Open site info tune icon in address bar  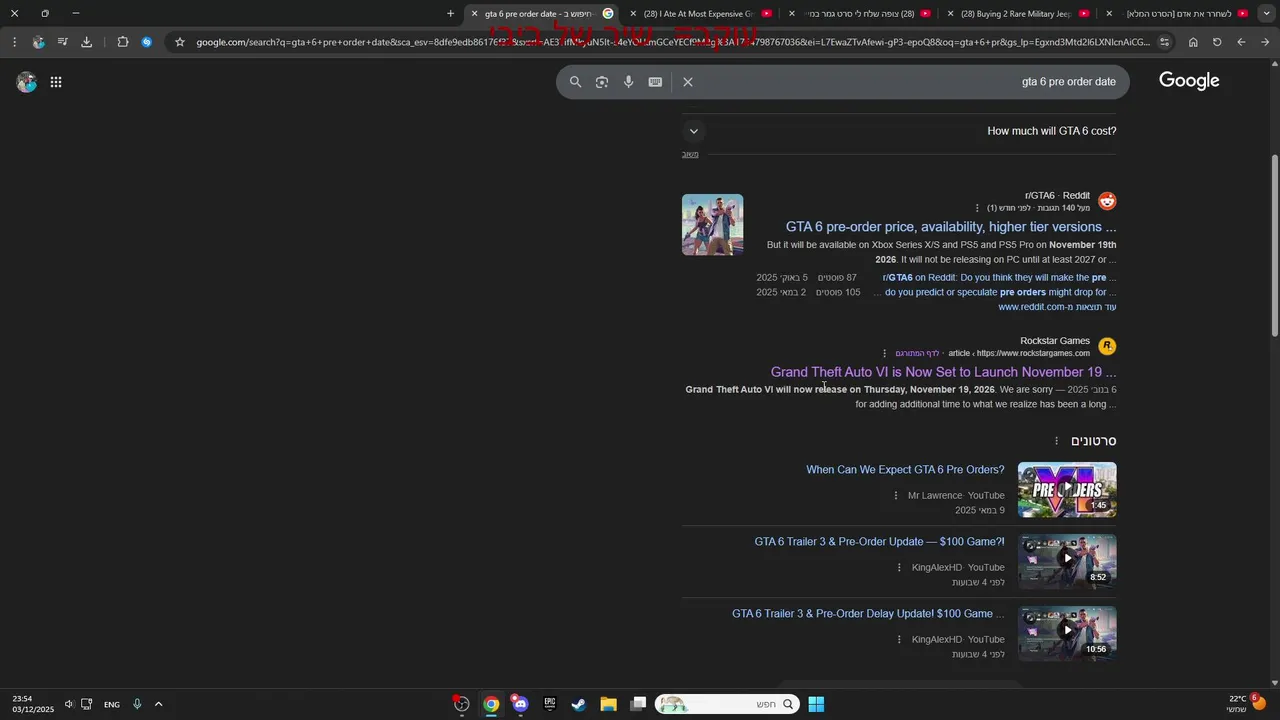pyautogui.click(x=1164, y=42)
